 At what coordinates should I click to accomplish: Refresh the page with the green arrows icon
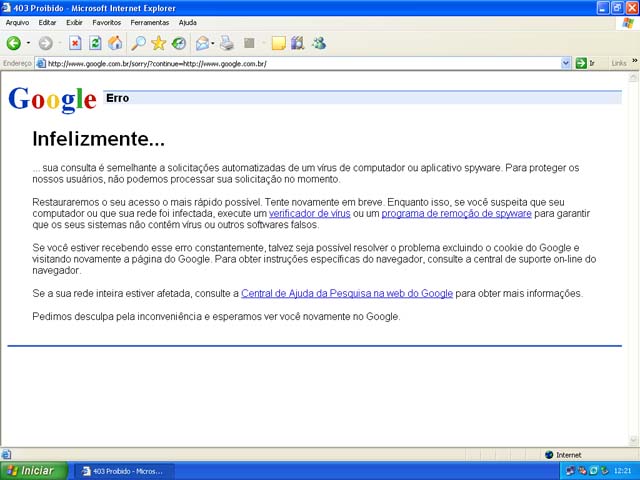click(95, 43)
